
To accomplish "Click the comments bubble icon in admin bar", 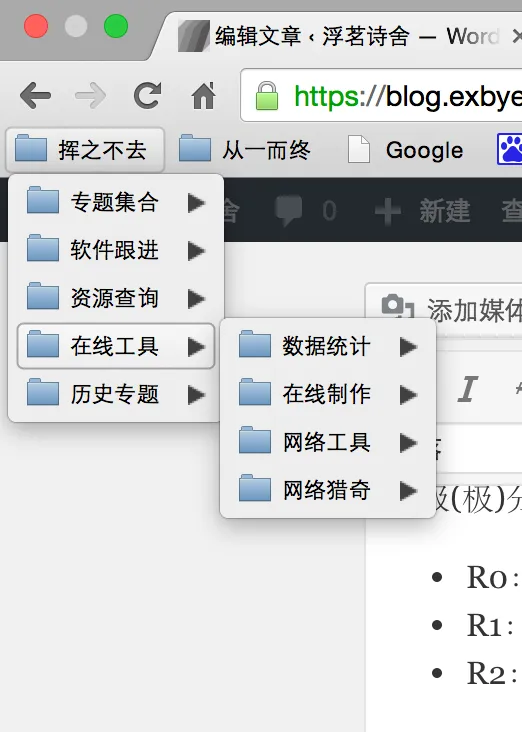I will click(289, 211).
